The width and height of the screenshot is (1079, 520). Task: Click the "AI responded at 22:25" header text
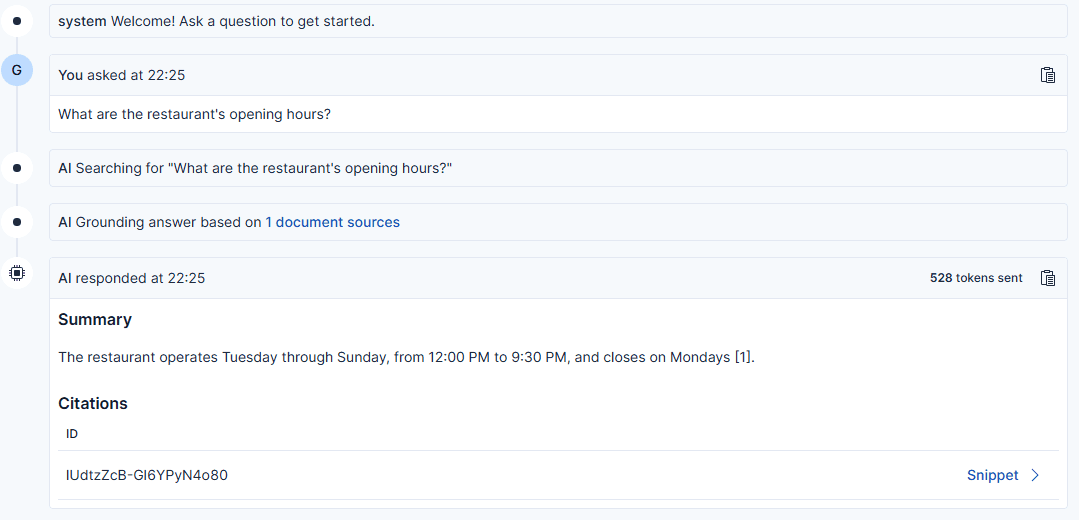tap(131, 278)
